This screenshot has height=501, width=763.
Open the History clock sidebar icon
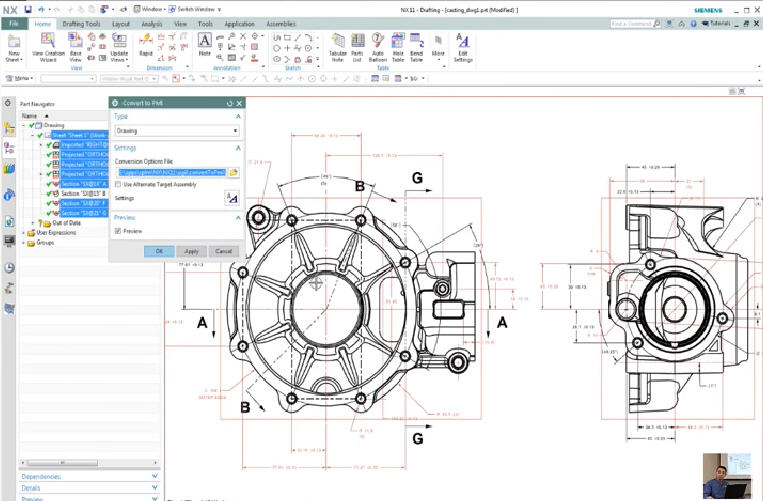click(9, 268)
